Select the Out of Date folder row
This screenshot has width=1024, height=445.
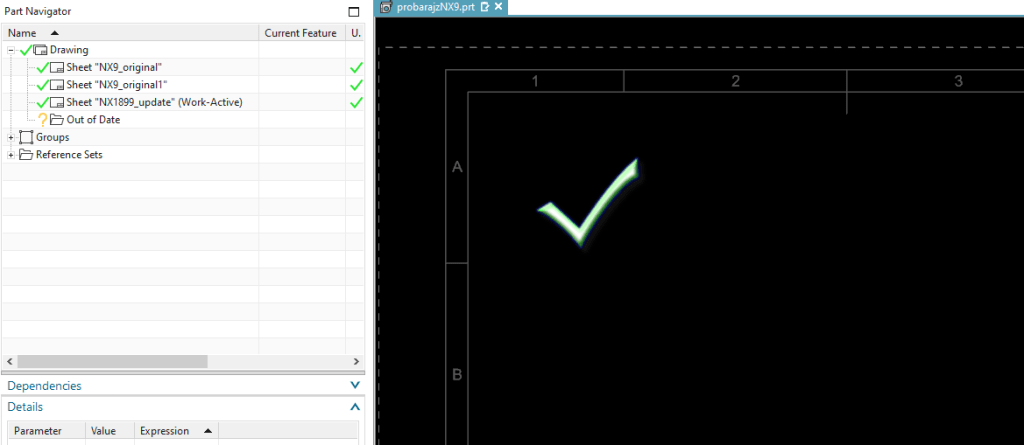coord(93,120)
